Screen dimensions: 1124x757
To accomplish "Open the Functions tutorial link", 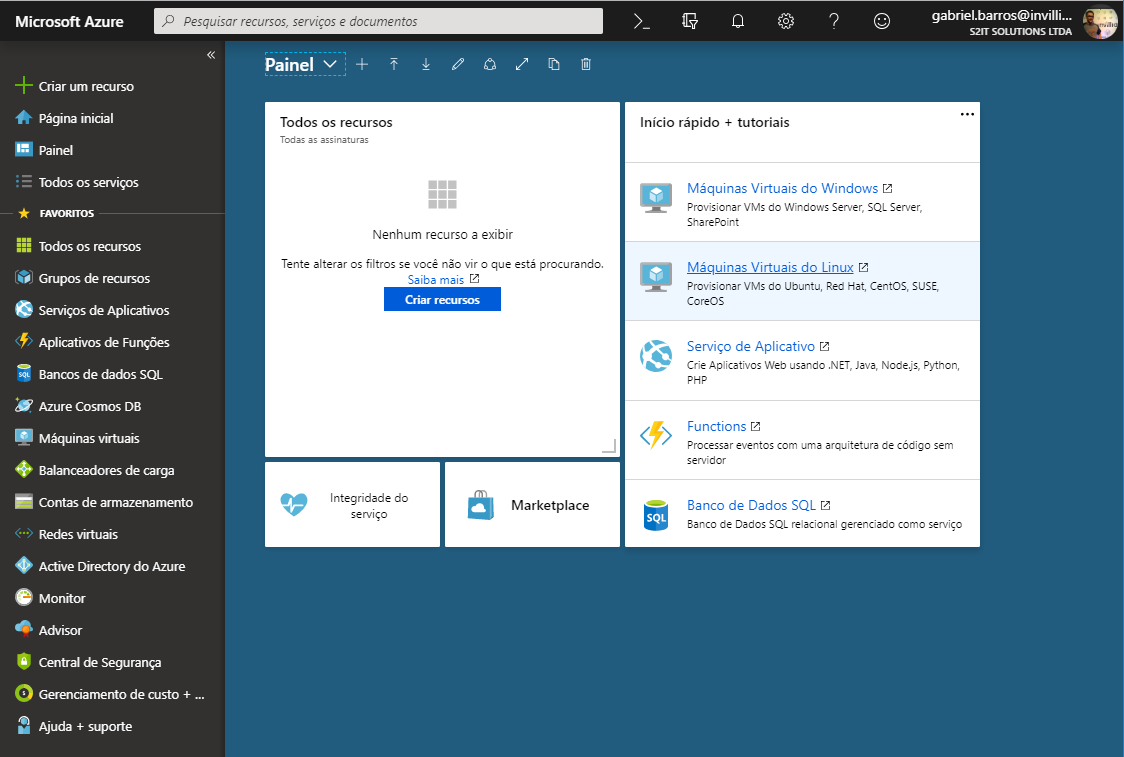I will click(716, 427).
